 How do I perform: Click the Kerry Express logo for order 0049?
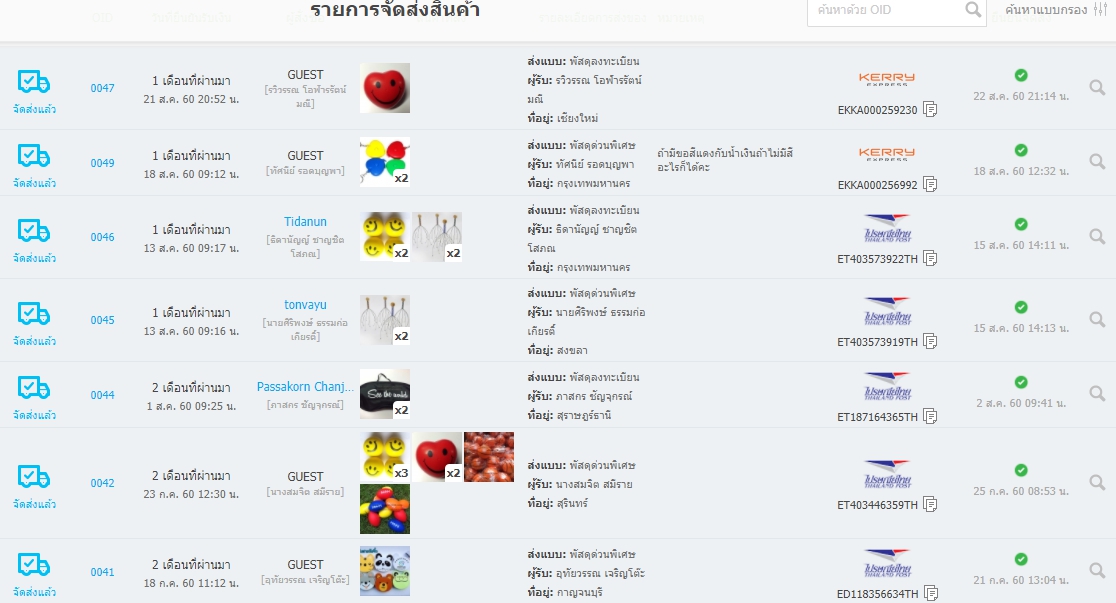click(x=886, y=155)
